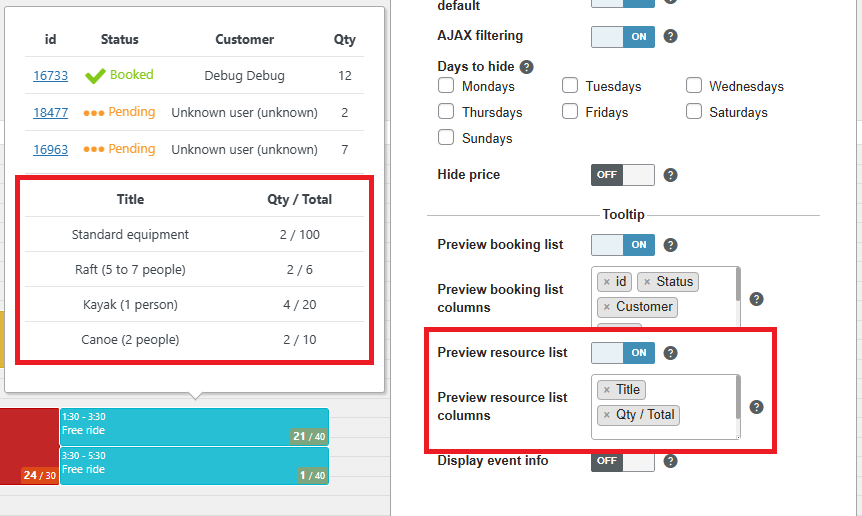Image resolution: width=862 pixels, height=516 pixels.
Task: Open booking 18477 link
Action: pos(51,113)
